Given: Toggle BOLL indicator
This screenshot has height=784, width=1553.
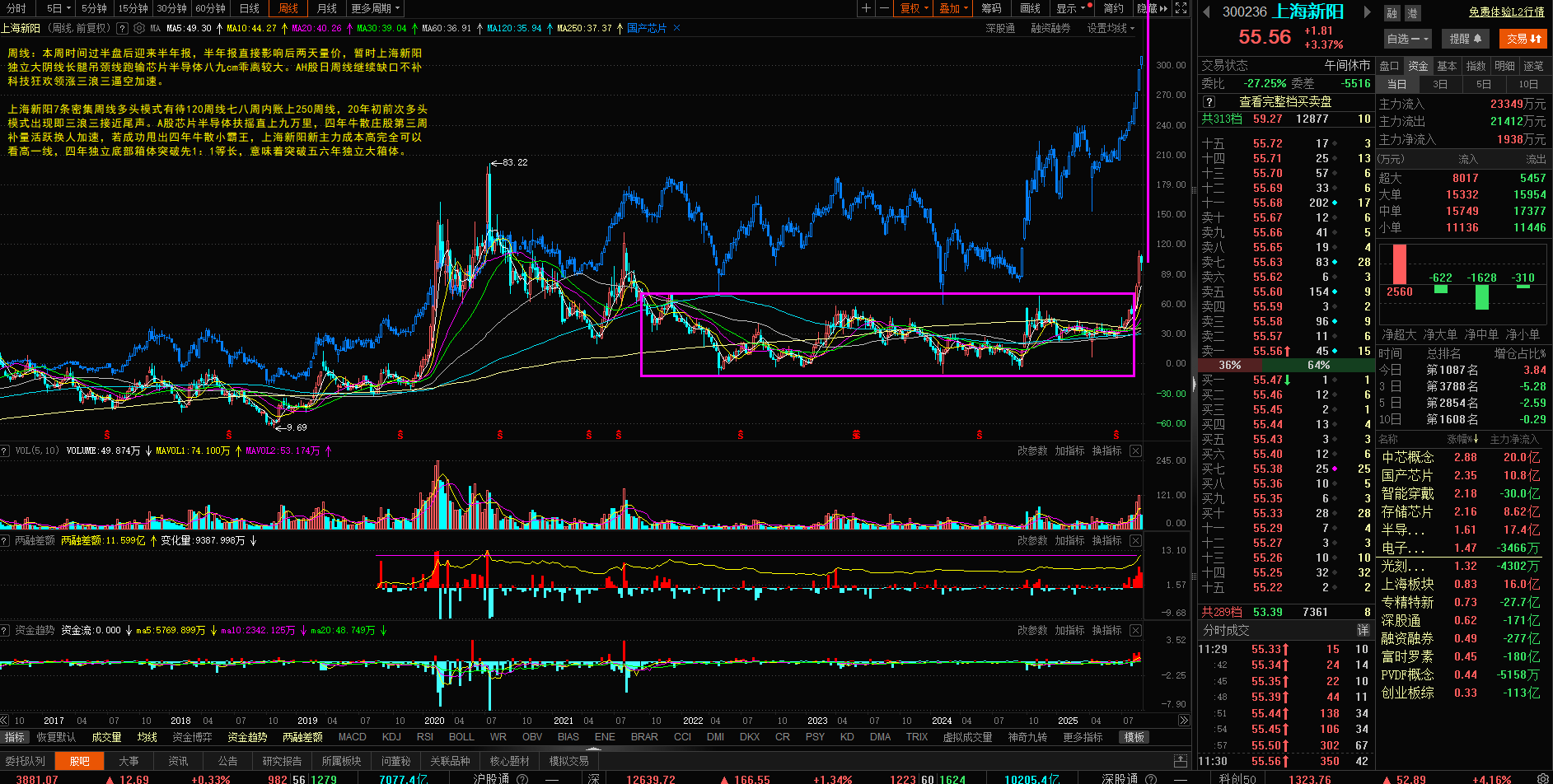Looking at the screenshot, I should click(x=461, y=737).
